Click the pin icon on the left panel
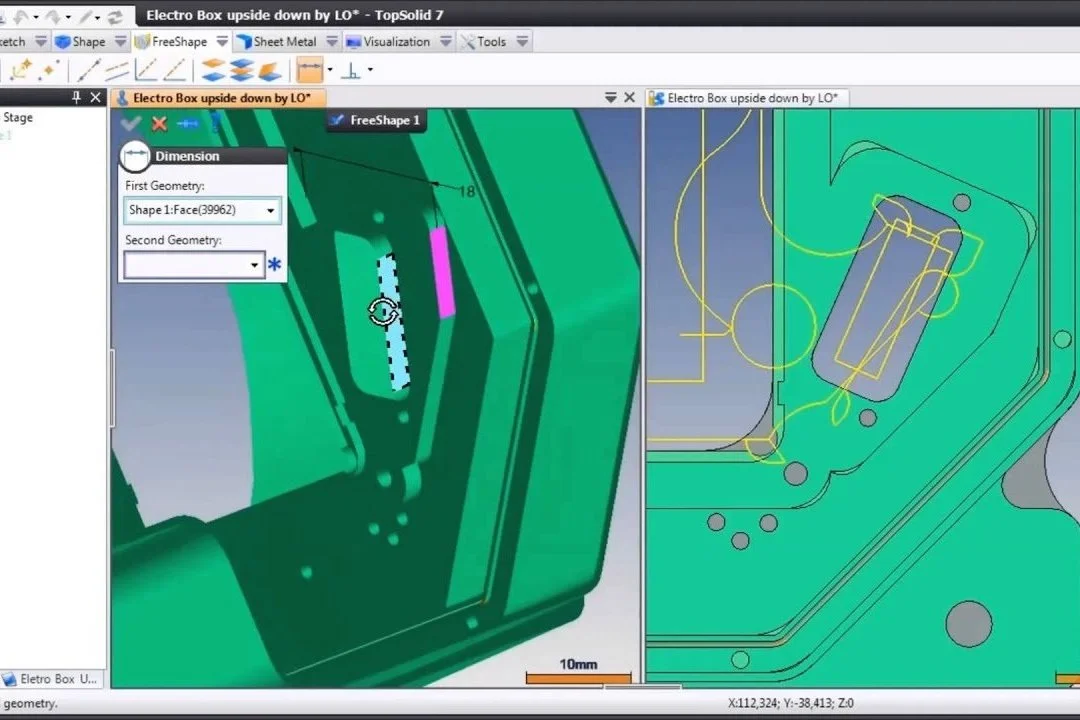The image size is (1080, 720). 76,97
